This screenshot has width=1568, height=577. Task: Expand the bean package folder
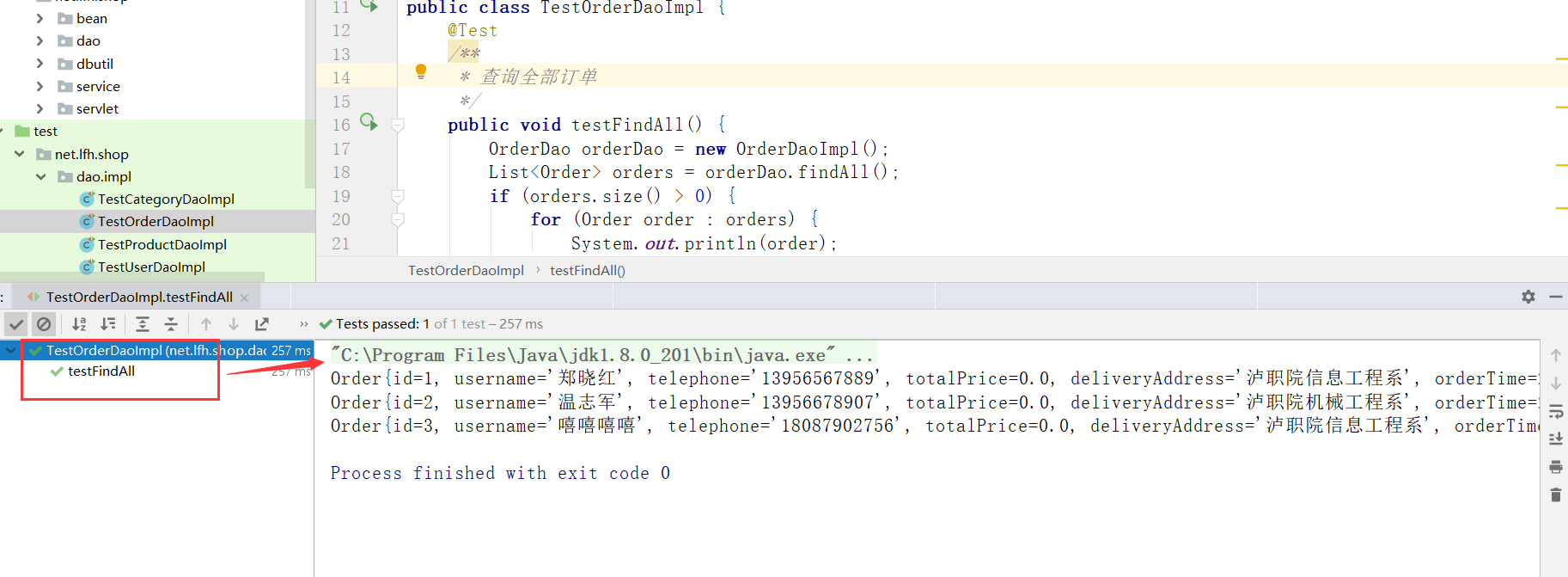(40, 18)
